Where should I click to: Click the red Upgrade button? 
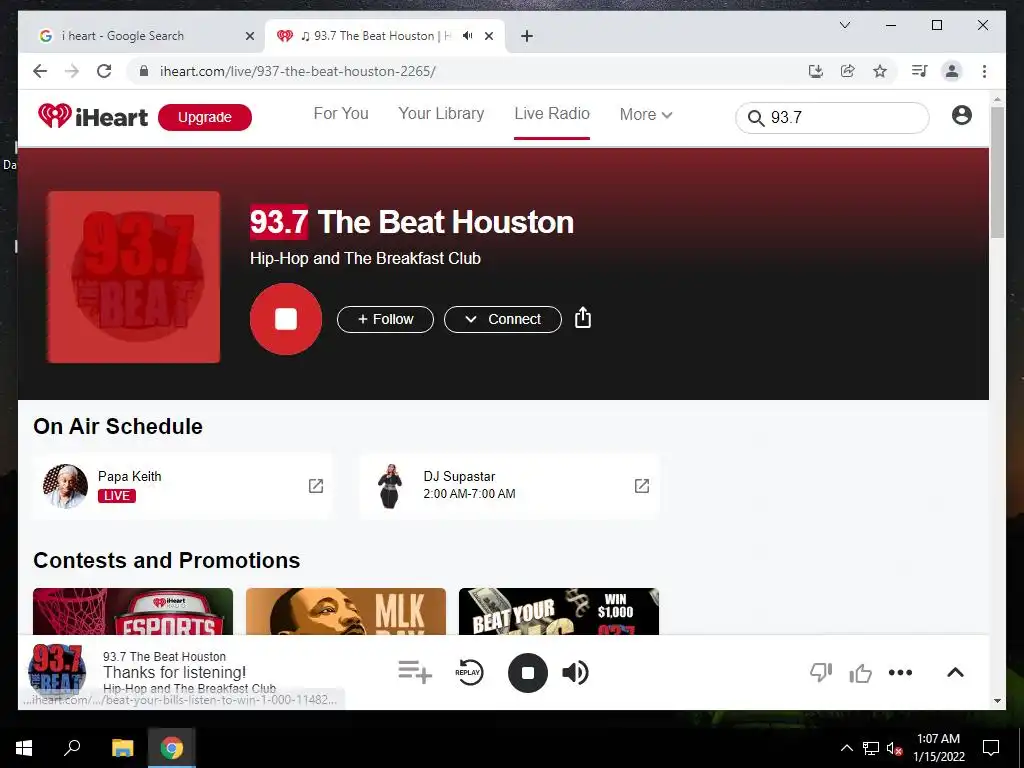pyautogui.click(x=204, y=118)
